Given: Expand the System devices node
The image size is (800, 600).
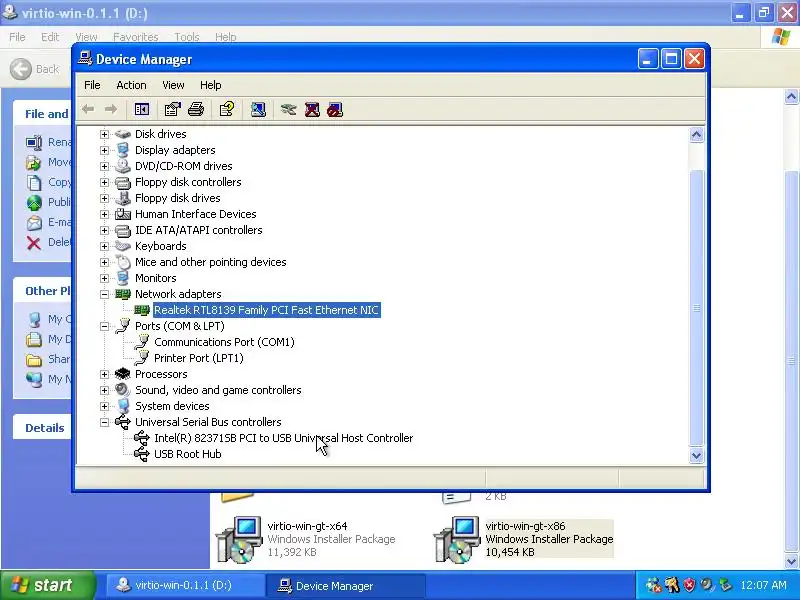Looking at the screenshot, I should (105, 406).
